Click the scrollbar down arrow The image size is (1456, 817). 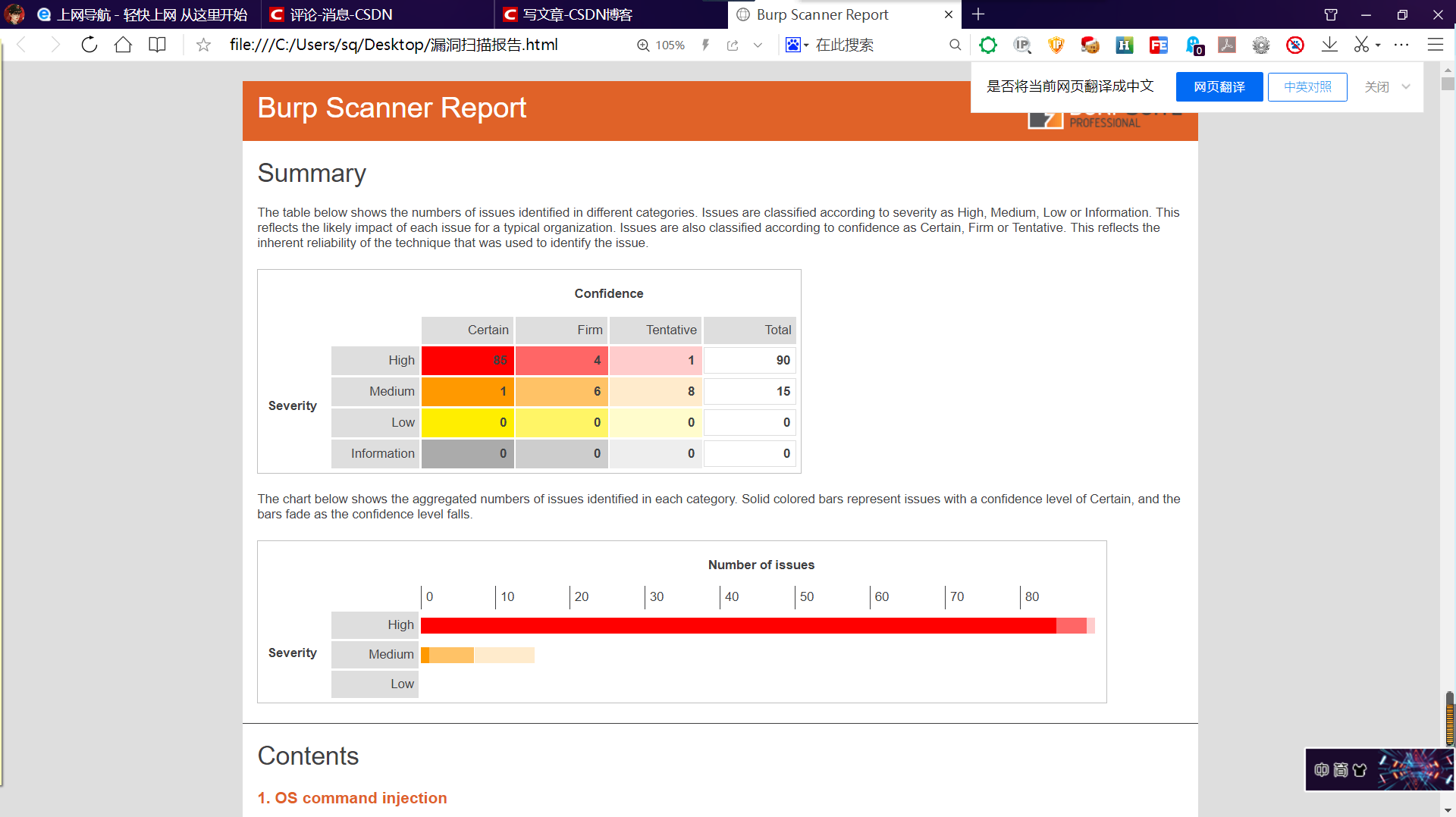tap(1448, 809)
